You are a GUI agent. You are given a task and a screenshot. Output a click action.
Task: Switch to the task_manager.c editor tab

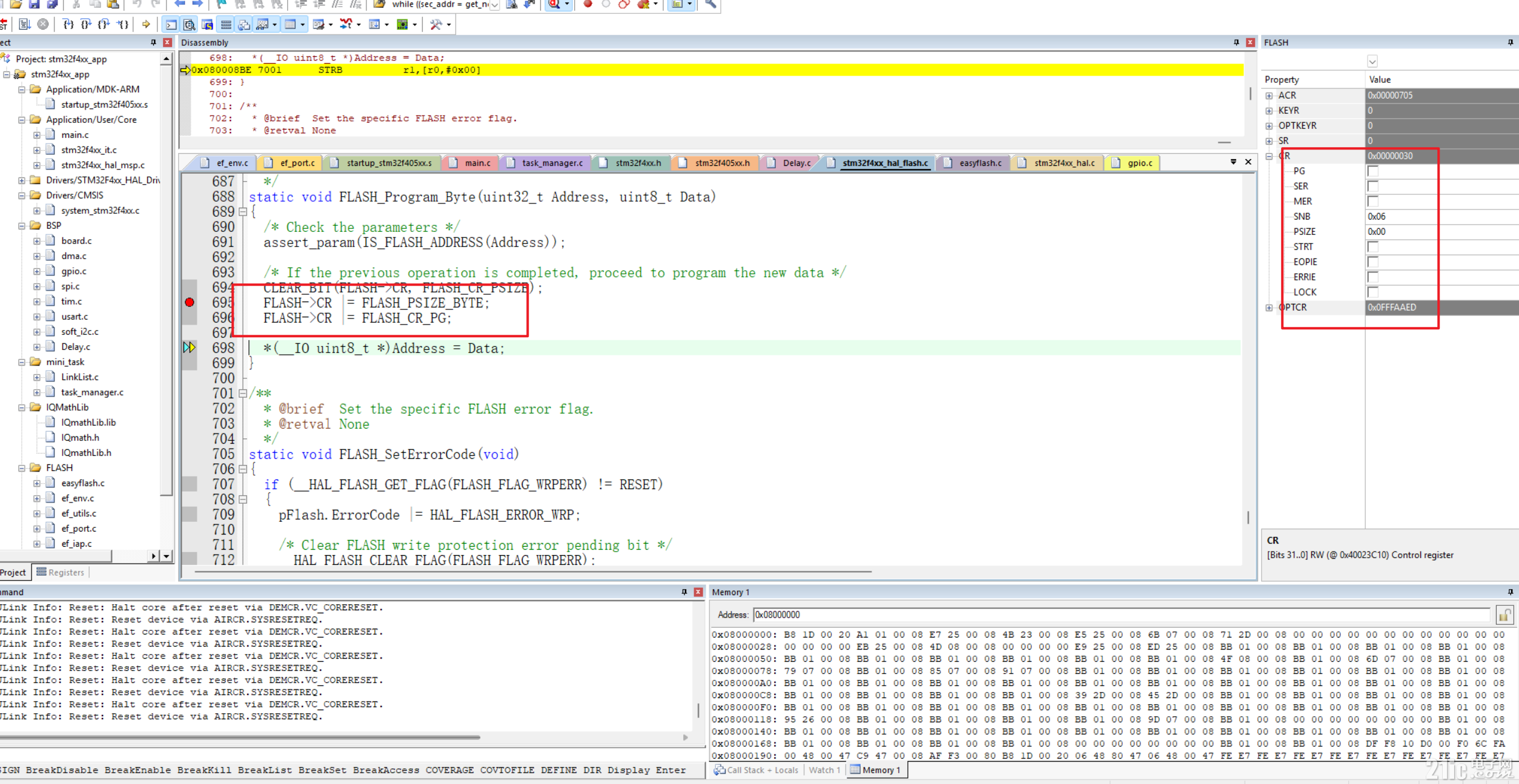(544, 163)
